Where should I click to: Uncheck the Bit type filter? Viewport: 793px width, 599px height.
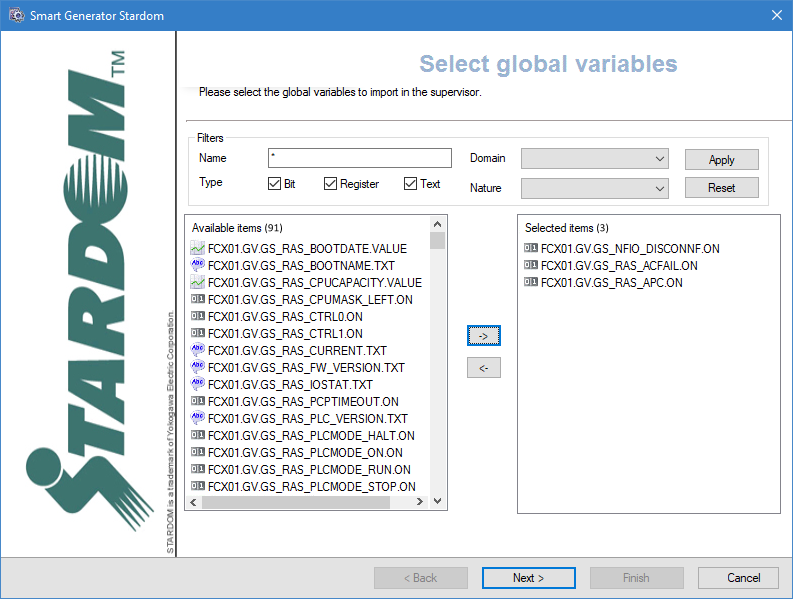pyautogui.click(x=274, y=184)
